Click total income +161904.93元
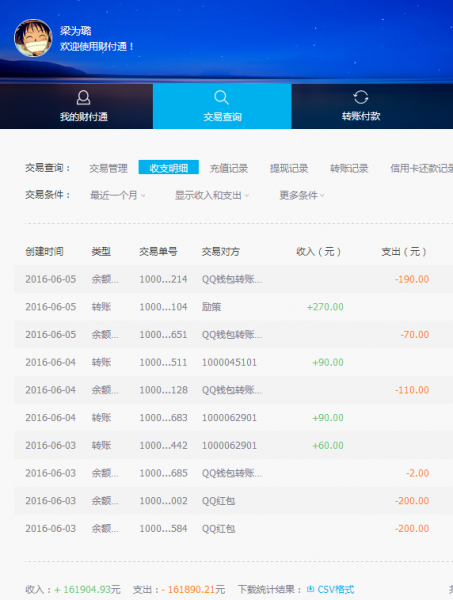The width and height of the screenshot is (453, 600). pos(87,589)
